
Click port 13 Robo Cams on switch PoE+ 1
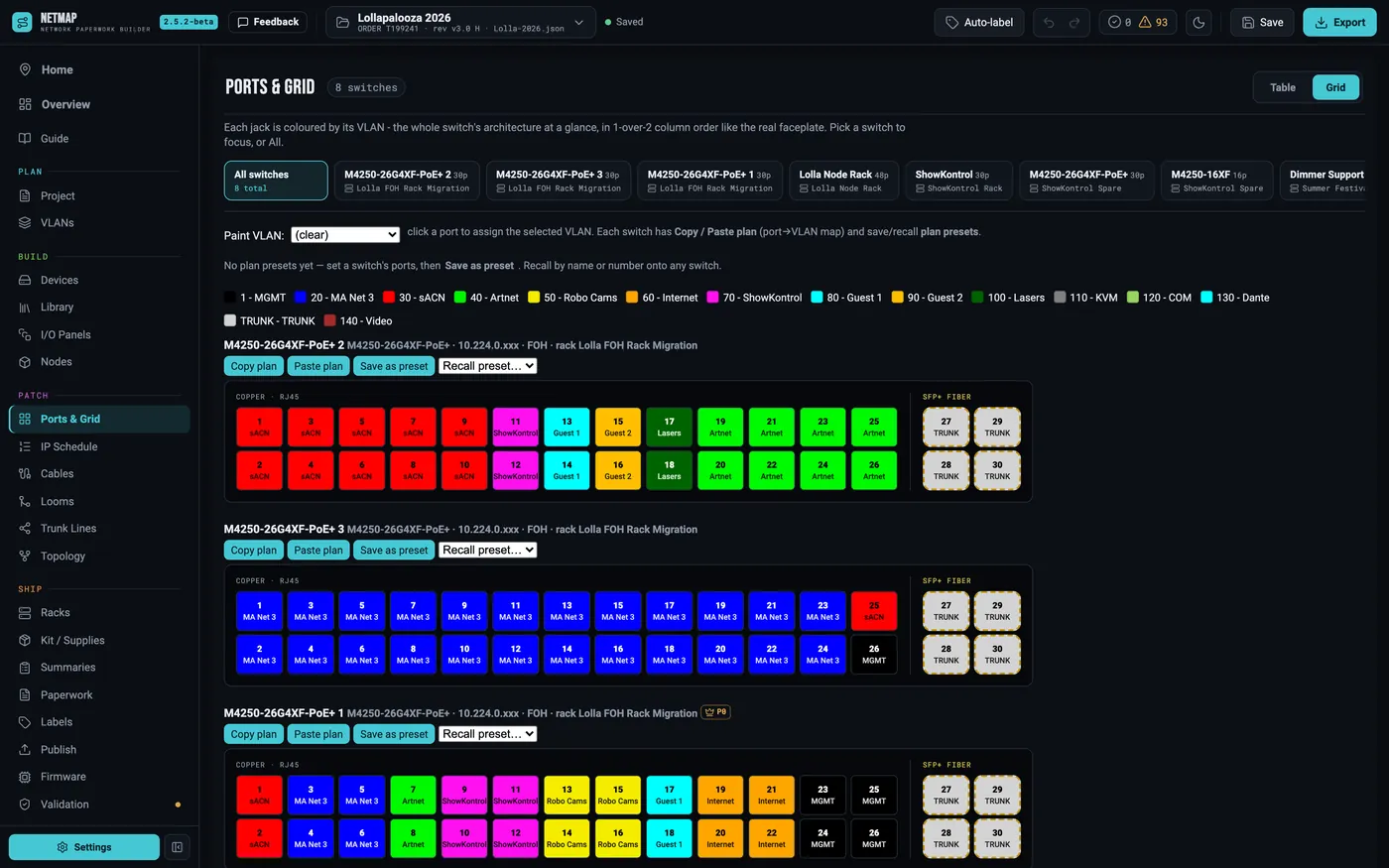point(567,796)
